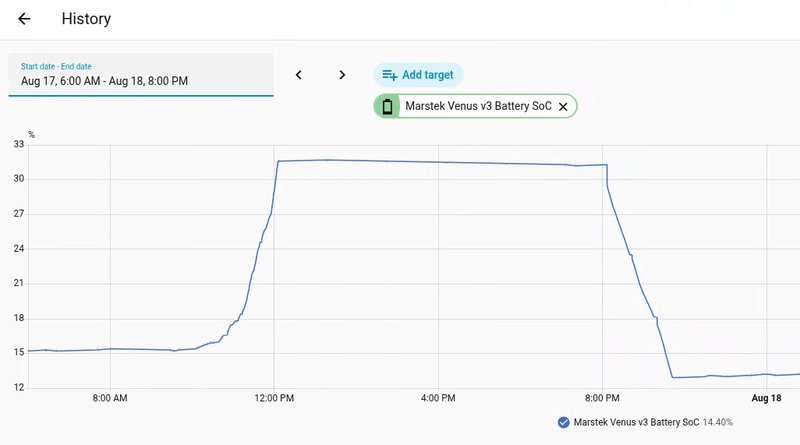Click the Add target button

point(418,75)
